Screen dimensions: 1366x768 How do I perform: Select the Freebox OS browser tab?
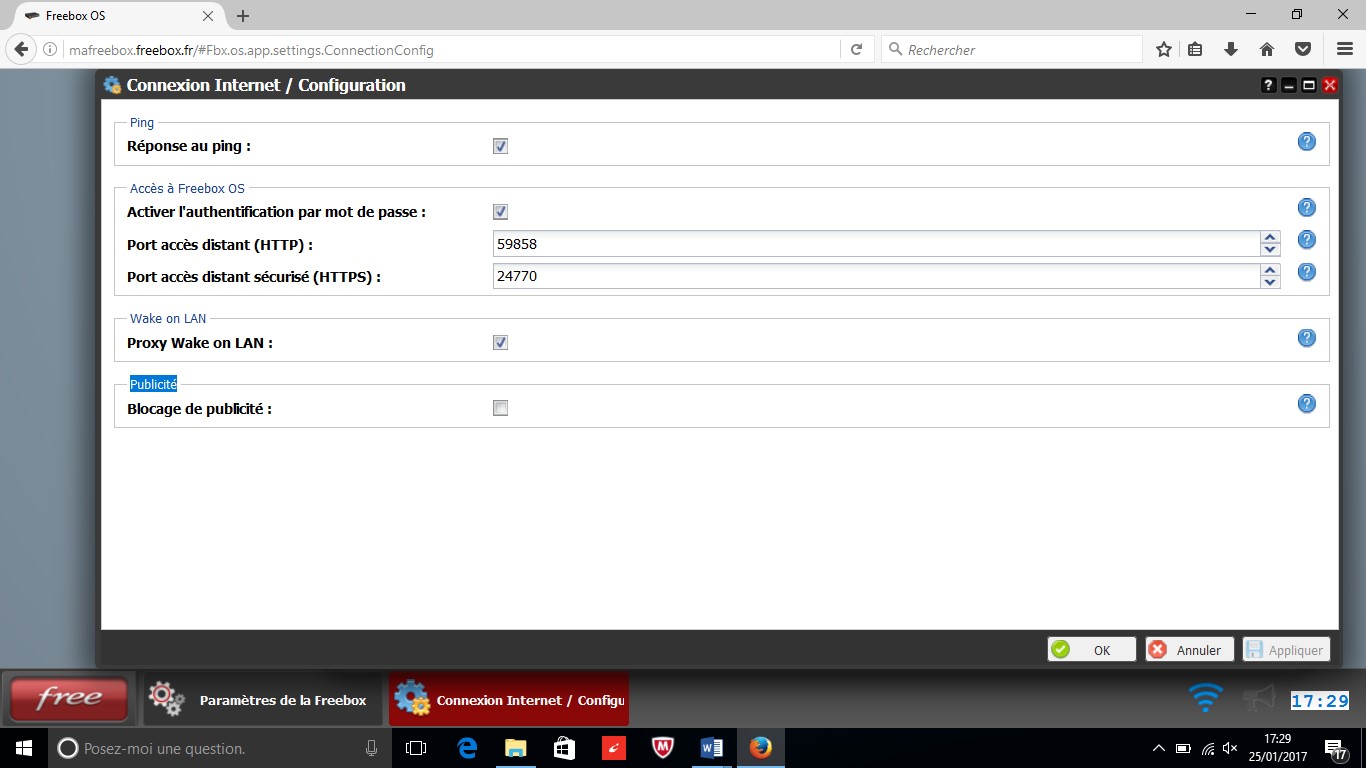(118, 16)
